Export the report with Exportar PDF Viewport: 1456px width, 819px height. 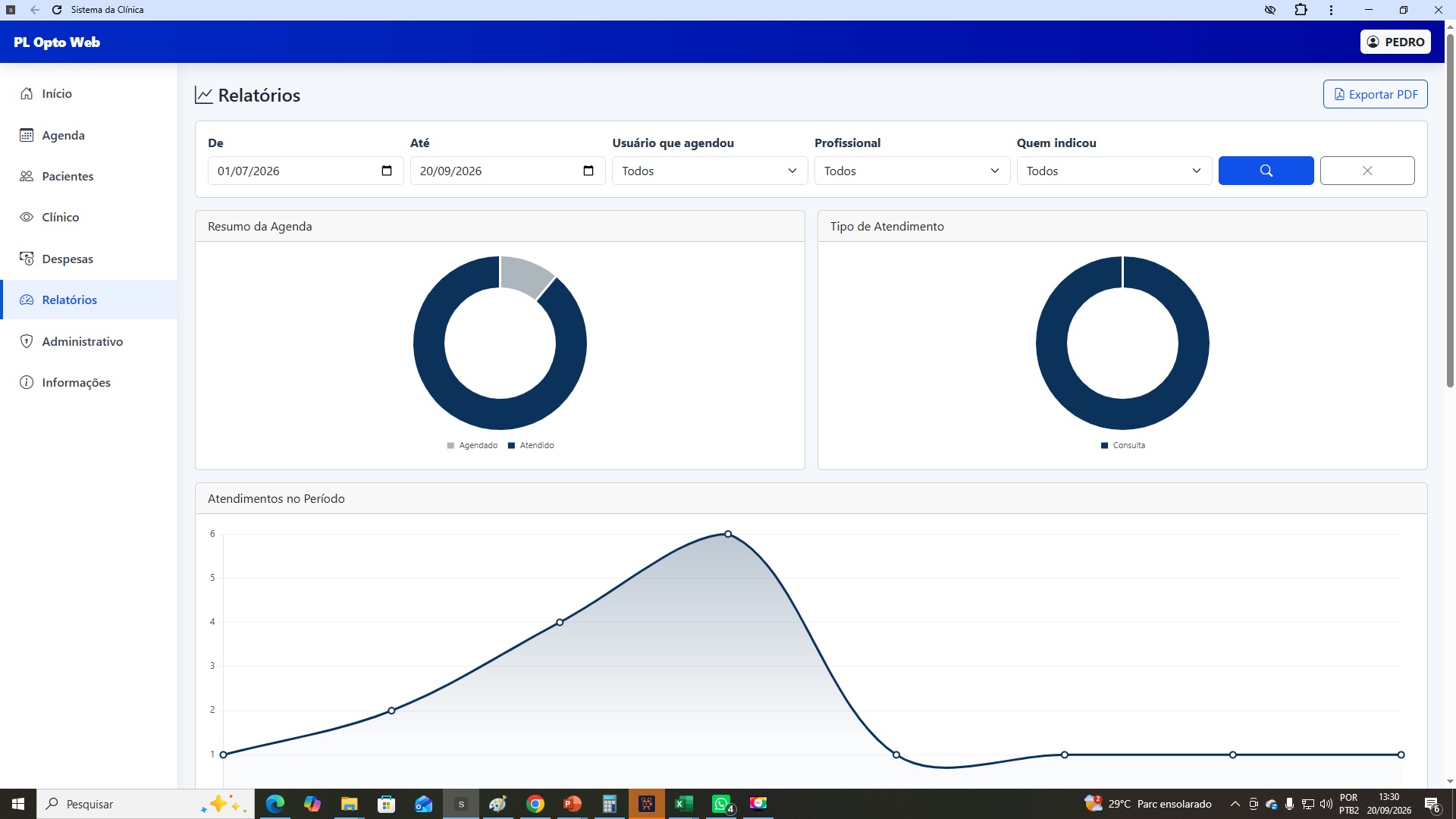(x=1376, y=94)
